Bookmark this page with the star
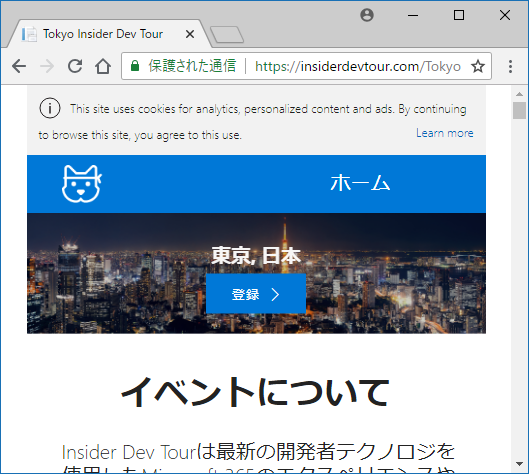 click(x=478, y=66)
